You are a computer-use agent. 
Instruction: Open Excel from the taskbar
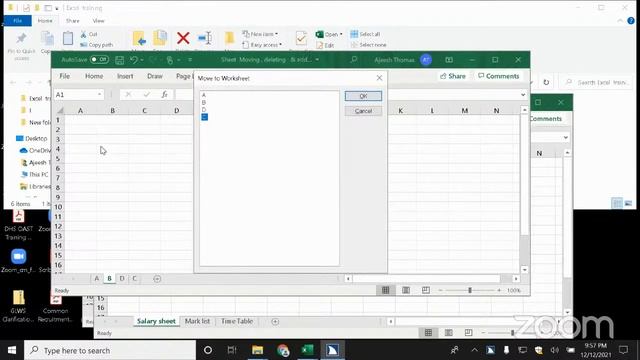coord(307,350)
